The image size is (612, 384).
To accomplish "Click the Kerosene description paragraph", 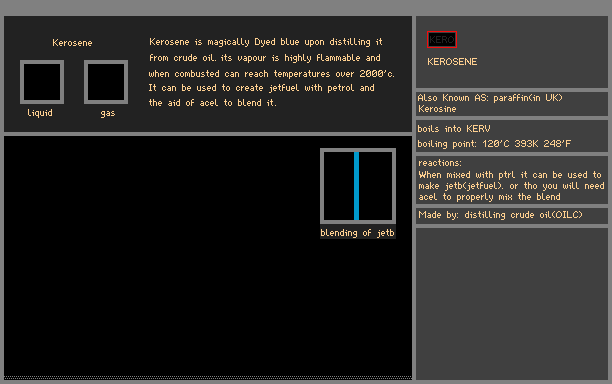I will (271, 72).
